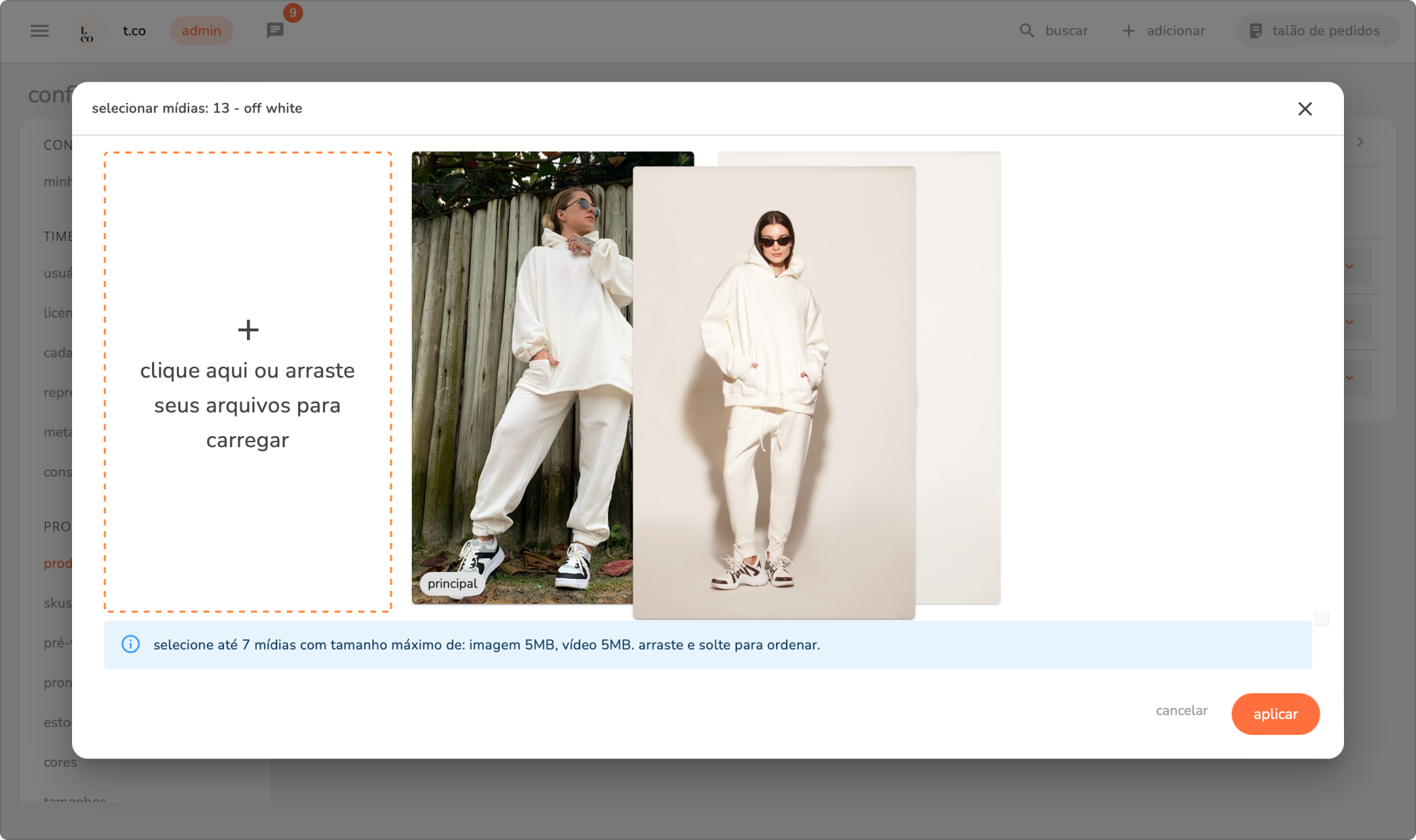Image resolution: width=1416 pixels, height=840 pixels.
Task: Click the info icon in the blue banner
Action: click(131, 645)
